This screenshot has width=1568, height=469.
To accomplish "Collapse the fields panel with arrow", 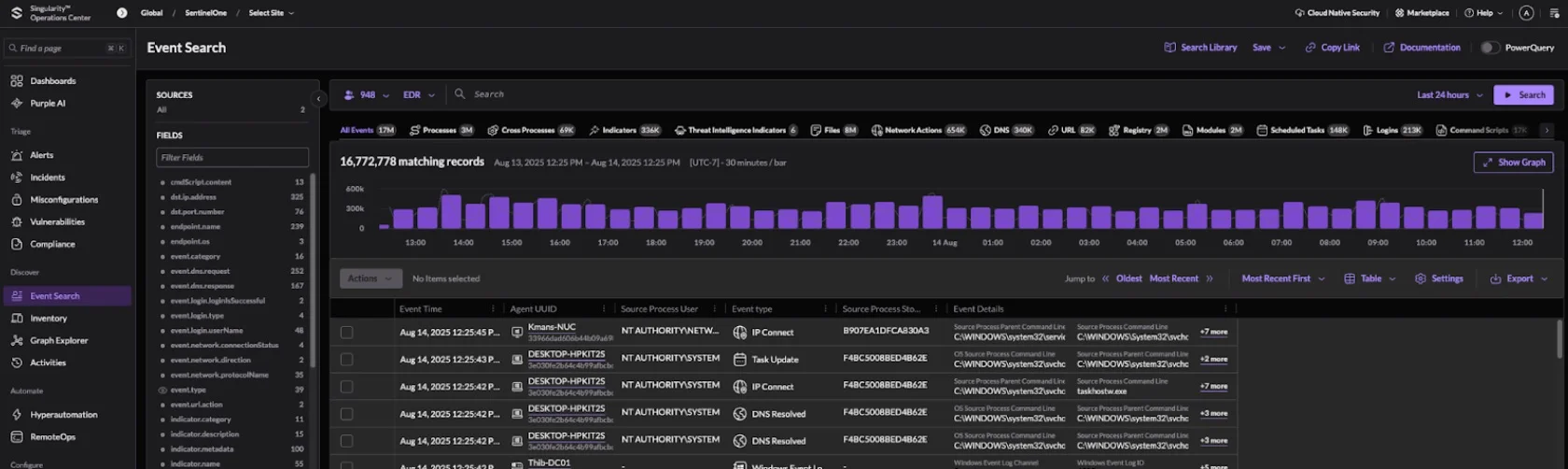I will (x=318, y=98).
